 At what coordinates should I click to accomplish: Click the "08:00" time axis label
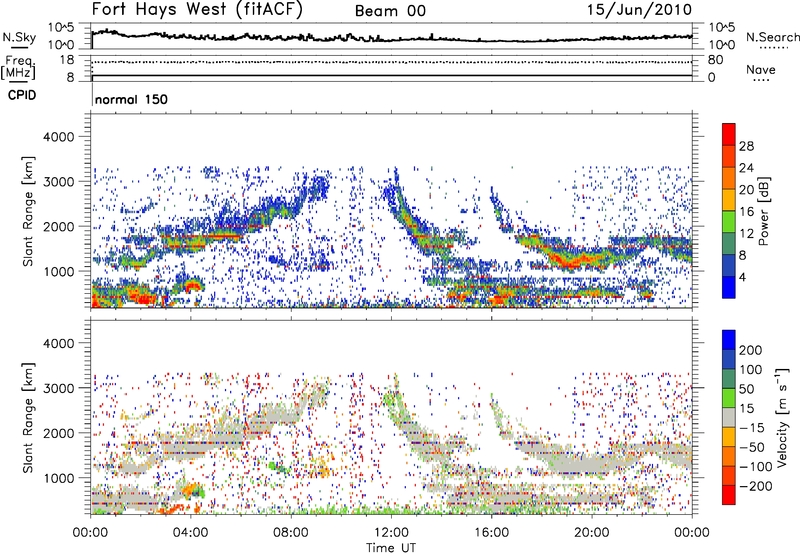point(291,533)
